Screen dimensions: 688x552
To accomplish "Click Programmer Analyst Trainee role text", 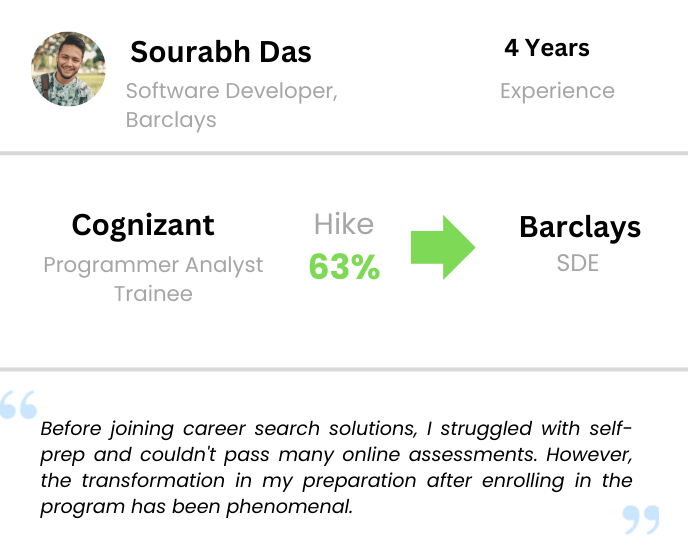I will click(x=153, y=279).
